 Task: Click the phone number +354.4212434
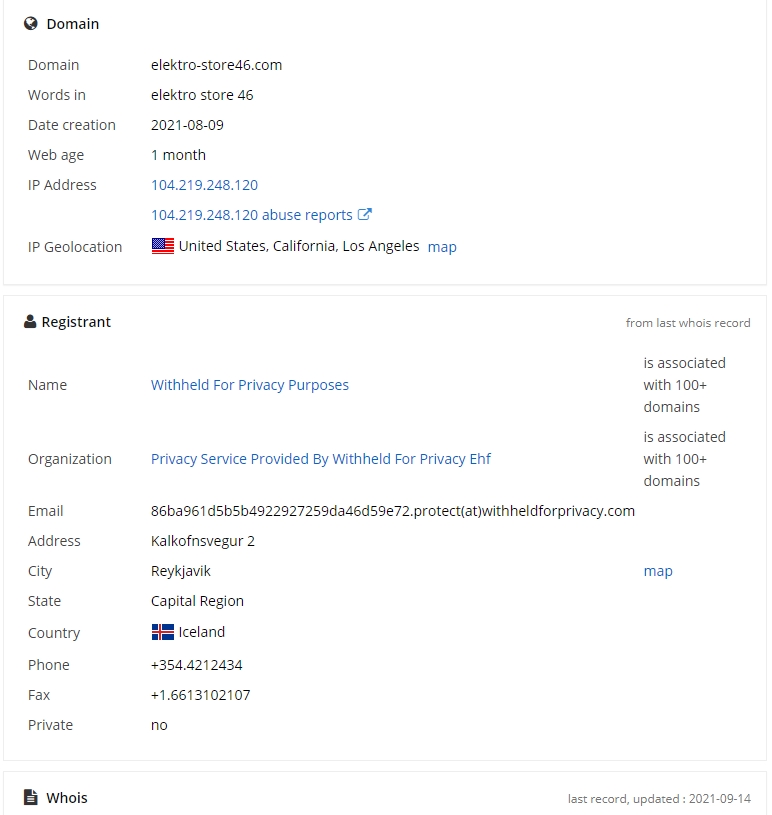point(197,665)
